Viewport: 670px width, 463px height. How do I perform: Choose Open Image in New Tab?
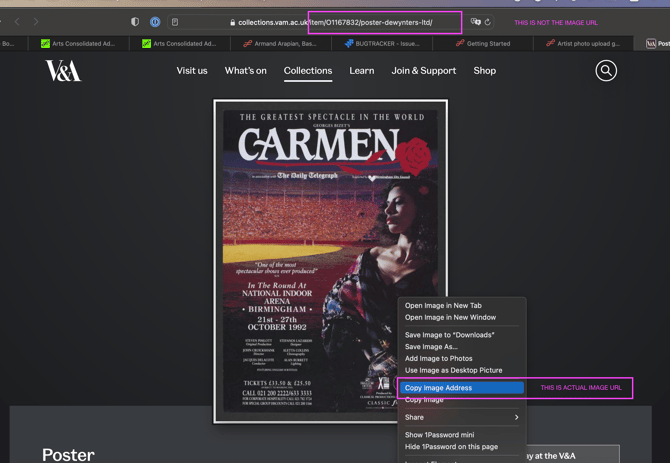point(461,305)
